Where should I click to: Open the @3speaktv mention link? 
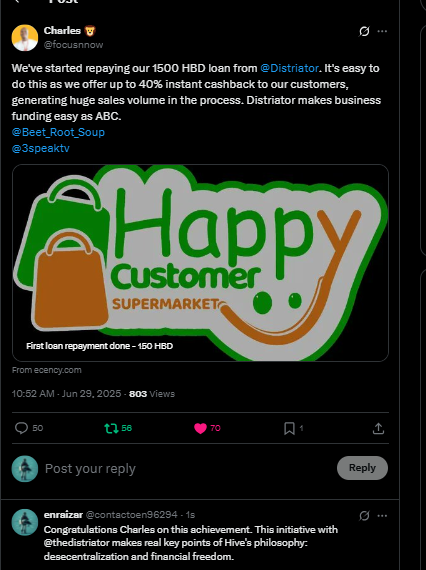tap(40, 148)
